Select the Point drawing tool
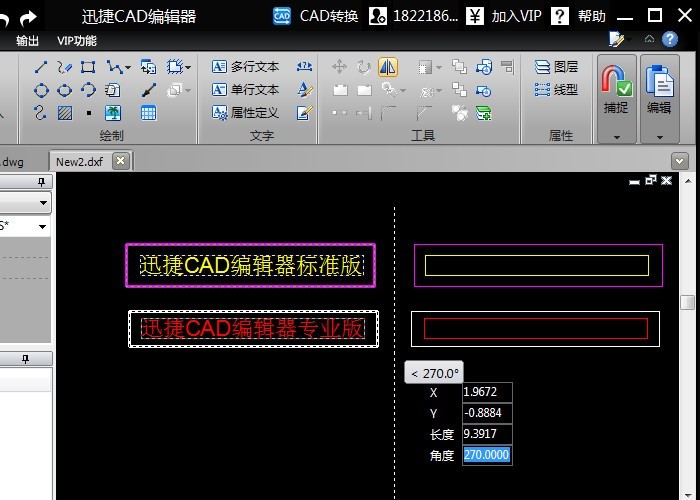The height and width of the screenshot is (500, 700). 89,113
